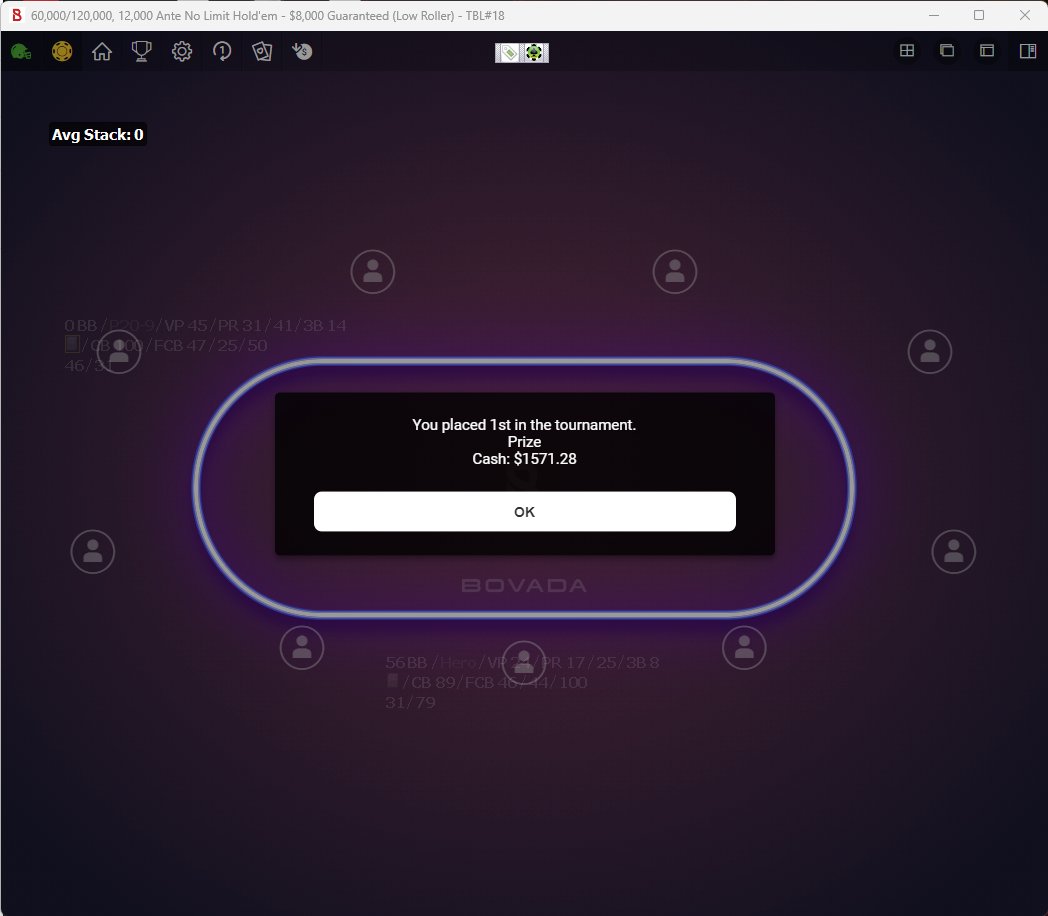Close the TBL#18 table window
Image resolution: width=1048 pixels, height=916 pixels.
pos(1025,15)
